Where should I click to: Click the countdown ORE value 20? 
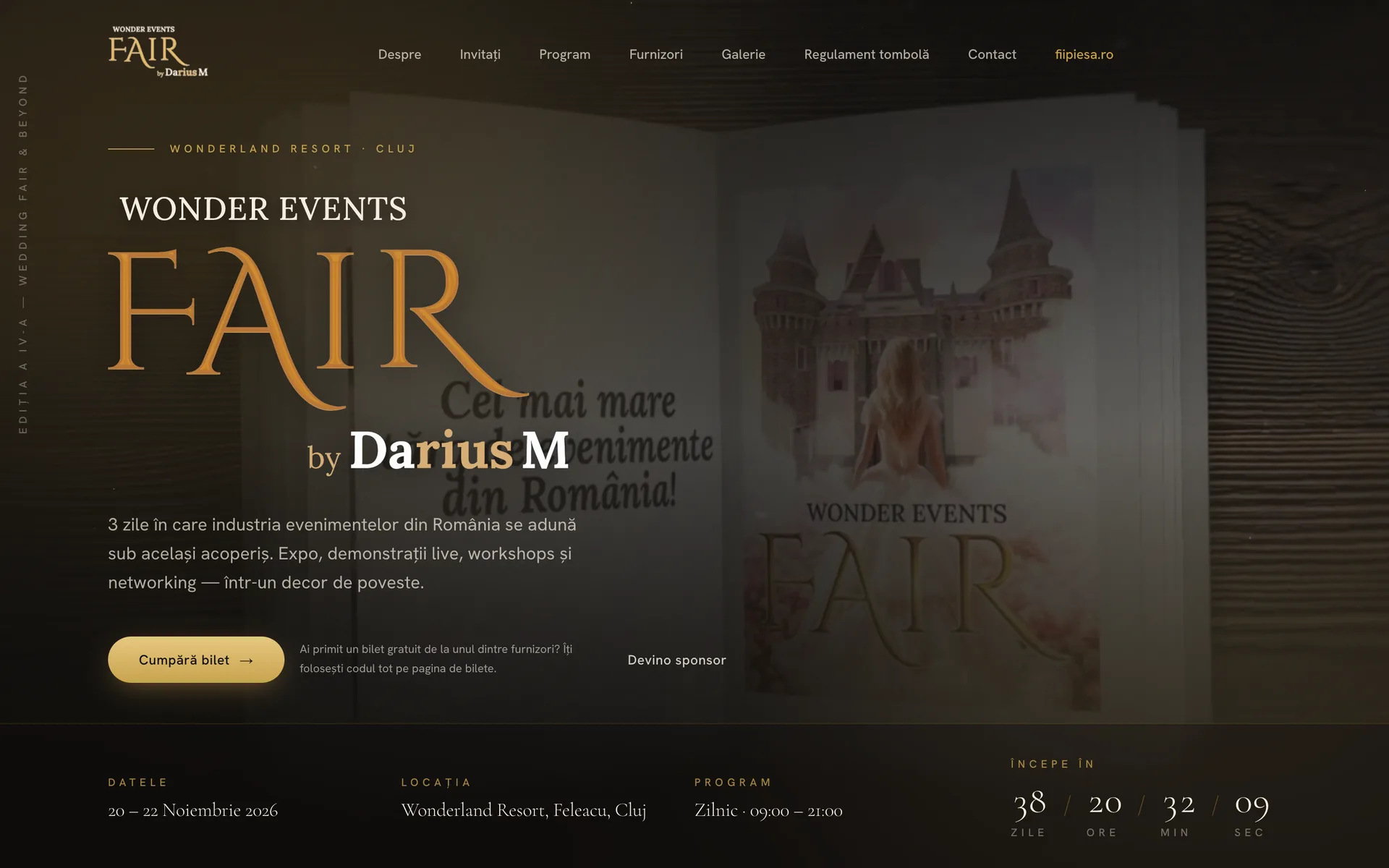[1105, 804]
